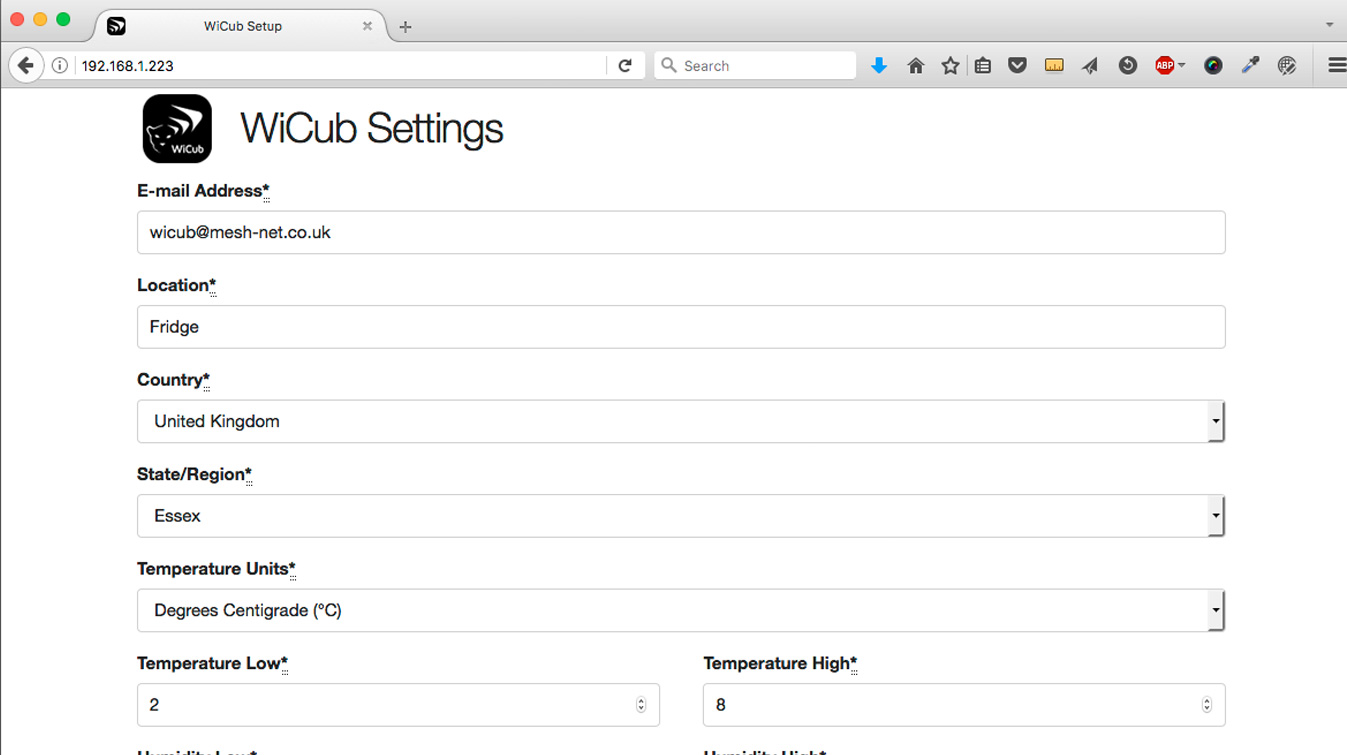The image size is (1347, 755).
Task: Adjust Temperature High spinner arrows
Action: point(1207,705)
